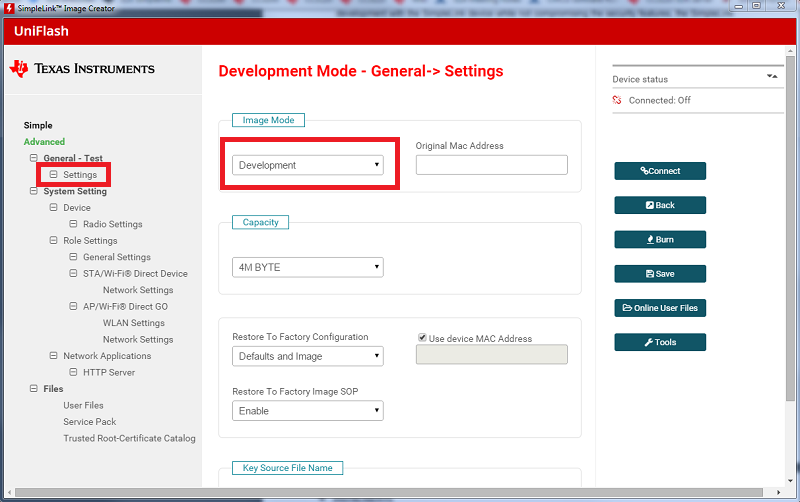Open Restore To Factory Image SOP dropdown
This screenshot has height=502, width=800.
pos(308,410)
